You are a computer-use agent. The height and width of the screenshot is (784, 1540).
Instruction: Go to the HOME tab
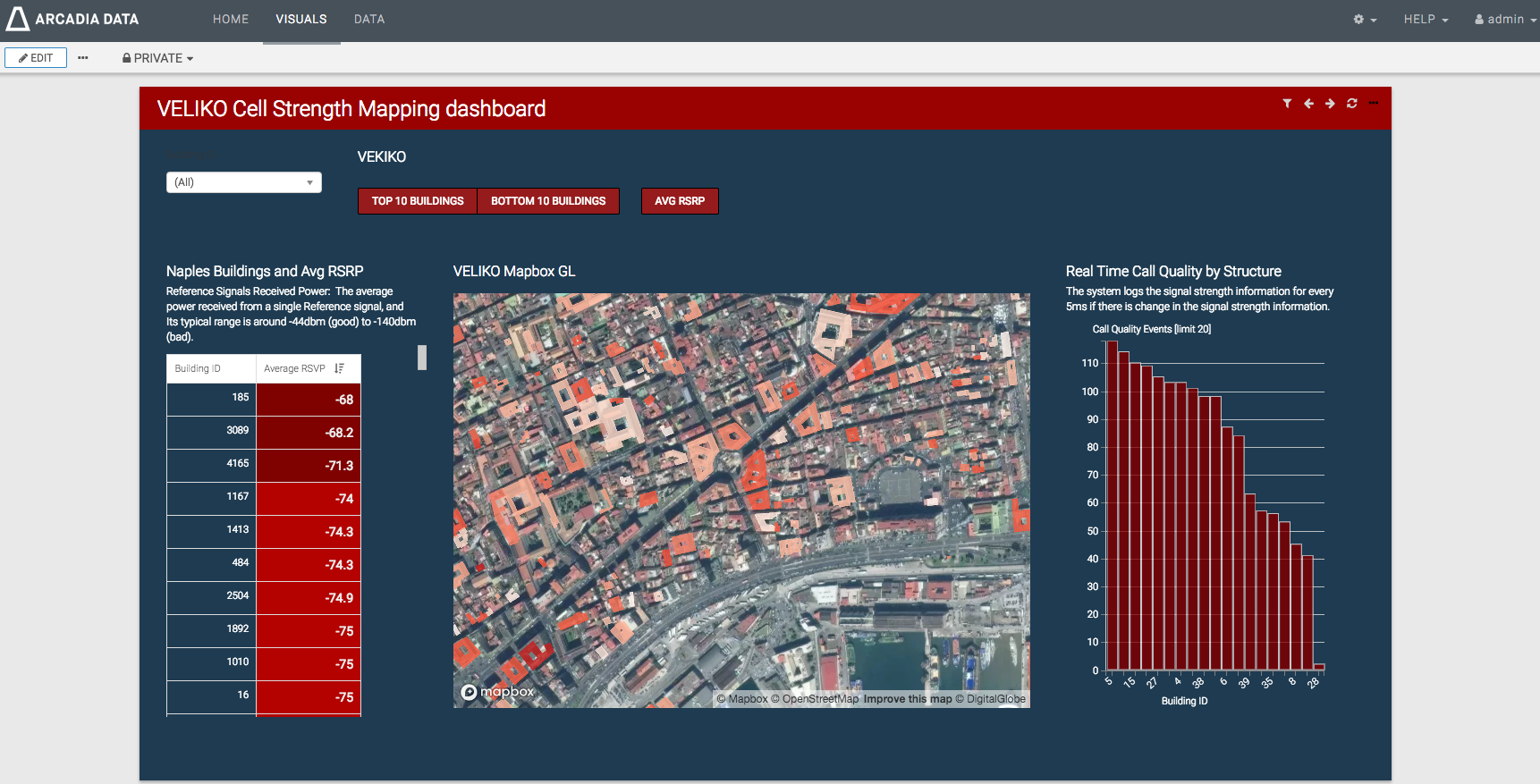pos(231,20)
